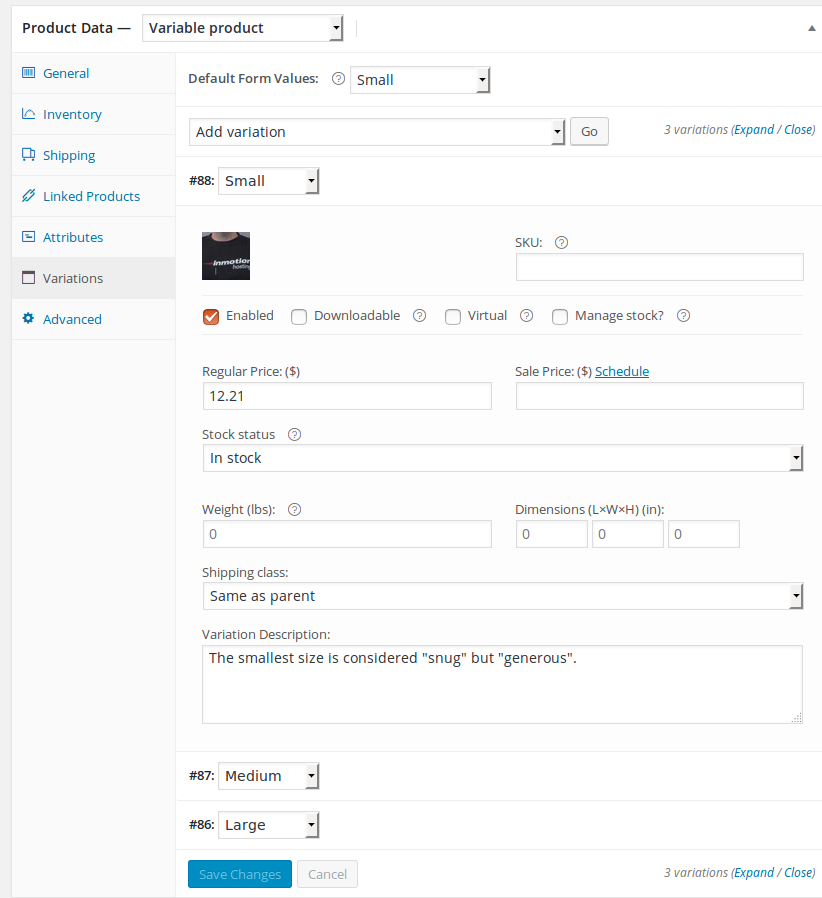This screenshot has height=898, width=822.
Task: Click the Advanced gear icon
Action: pyautogui.click(x=28, y=319)
